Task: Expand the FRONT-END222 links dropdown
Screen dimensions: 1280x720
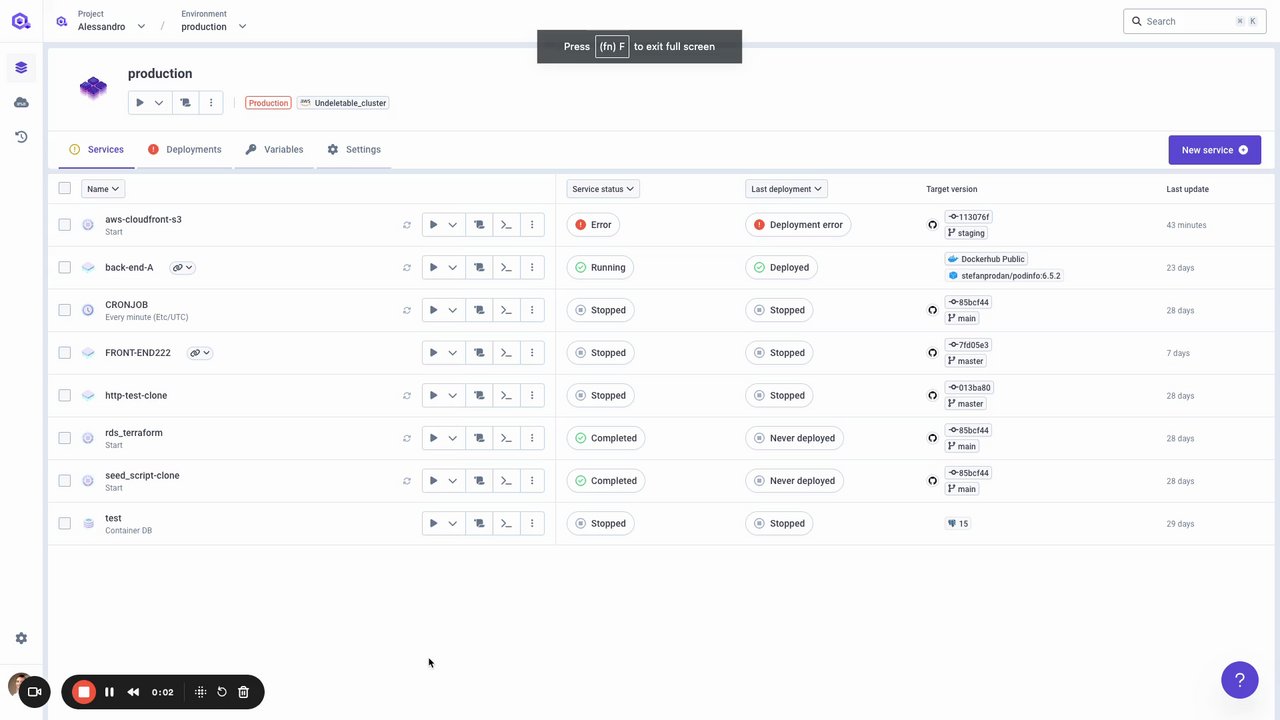Action: coord(200,353)
